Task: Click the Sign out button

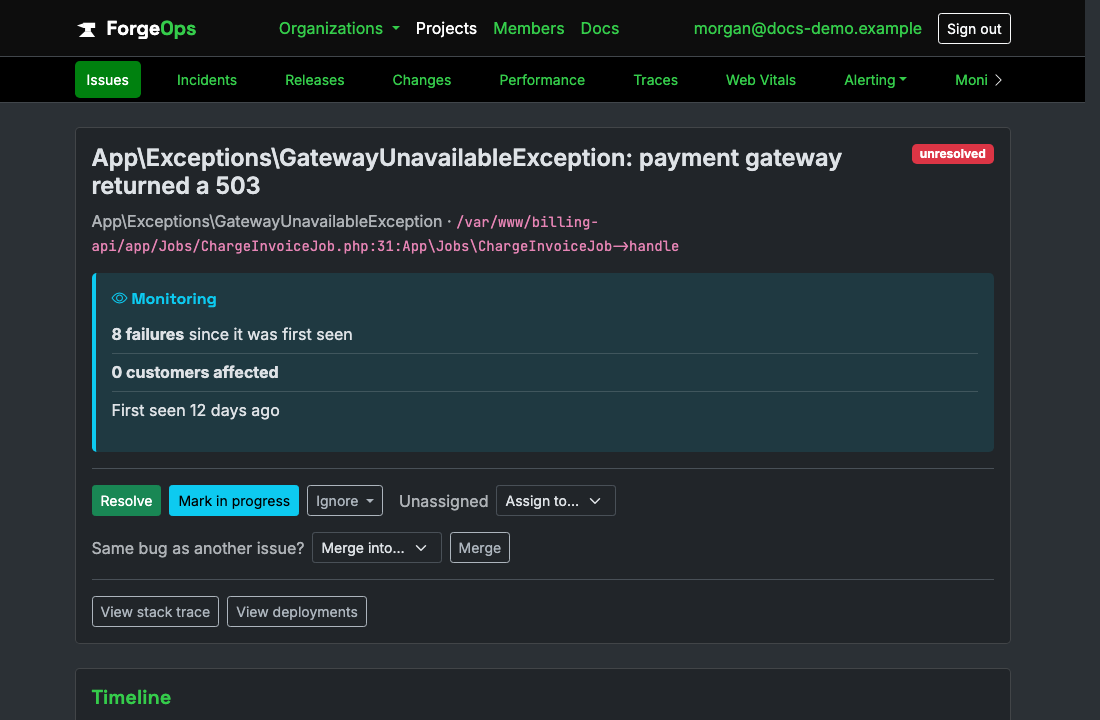Action: pos(974,29)
